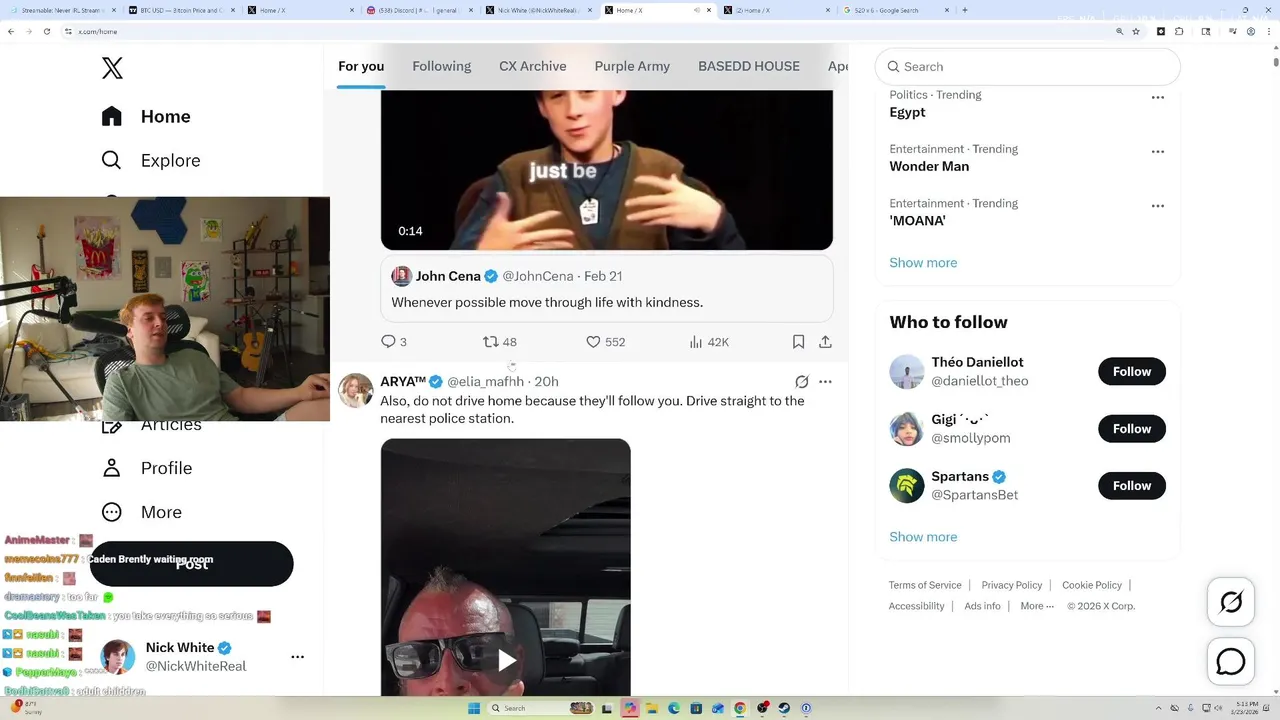Screen dimensions: 1280x720
Task: Open Ads info footer link
Action: 982,606
